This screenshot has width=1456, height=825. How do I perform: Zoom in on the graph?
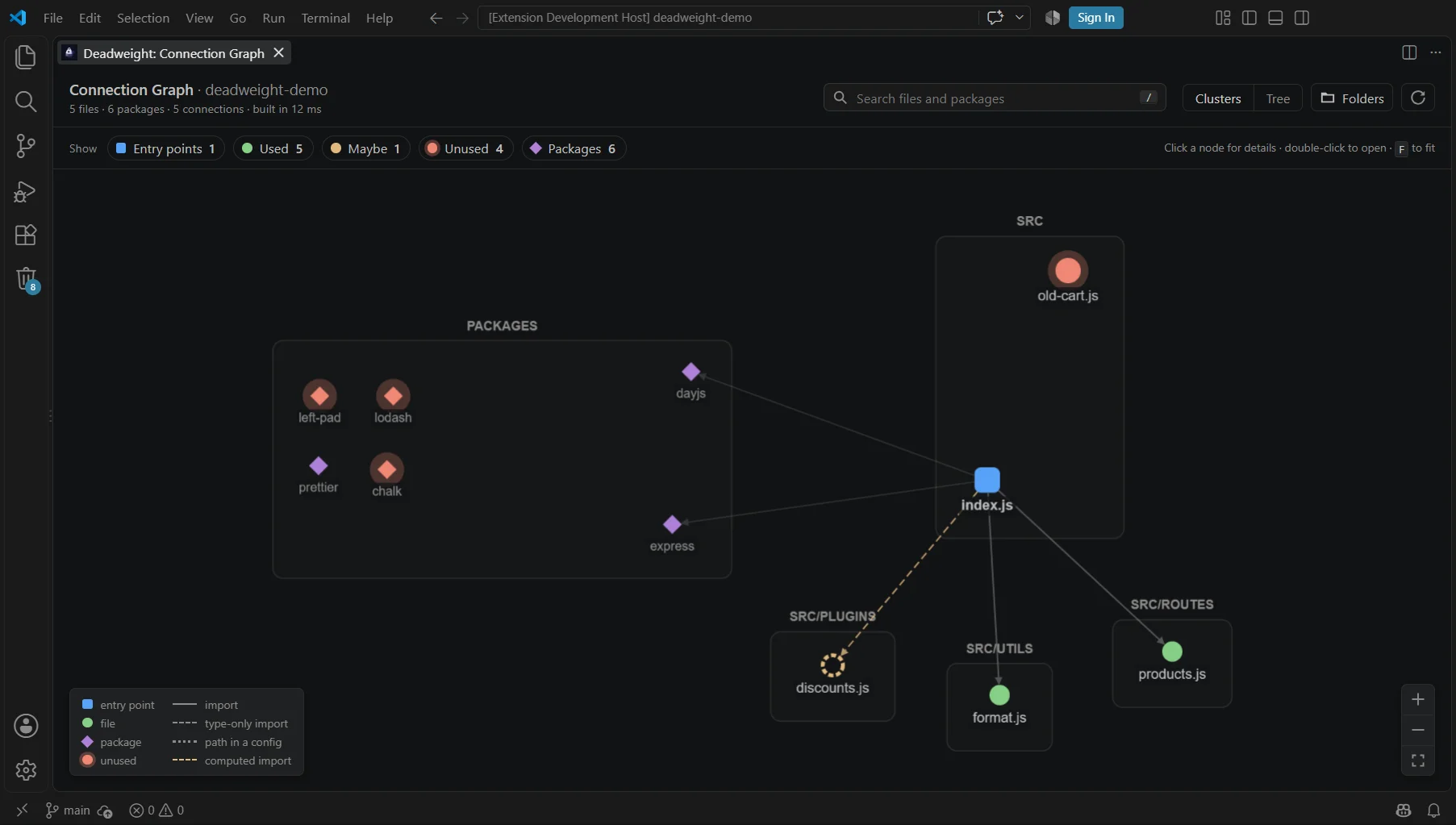(1418, 699)
